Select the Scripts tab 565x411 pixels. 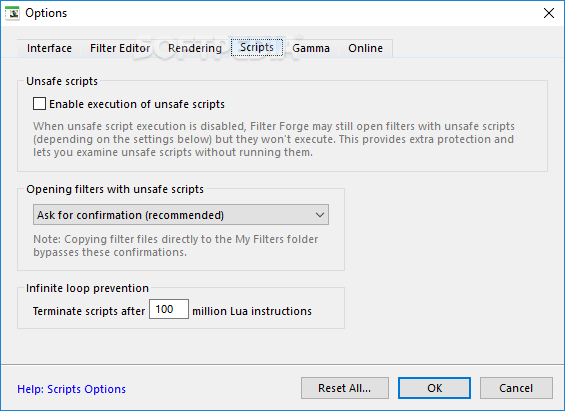coord(257,48)
